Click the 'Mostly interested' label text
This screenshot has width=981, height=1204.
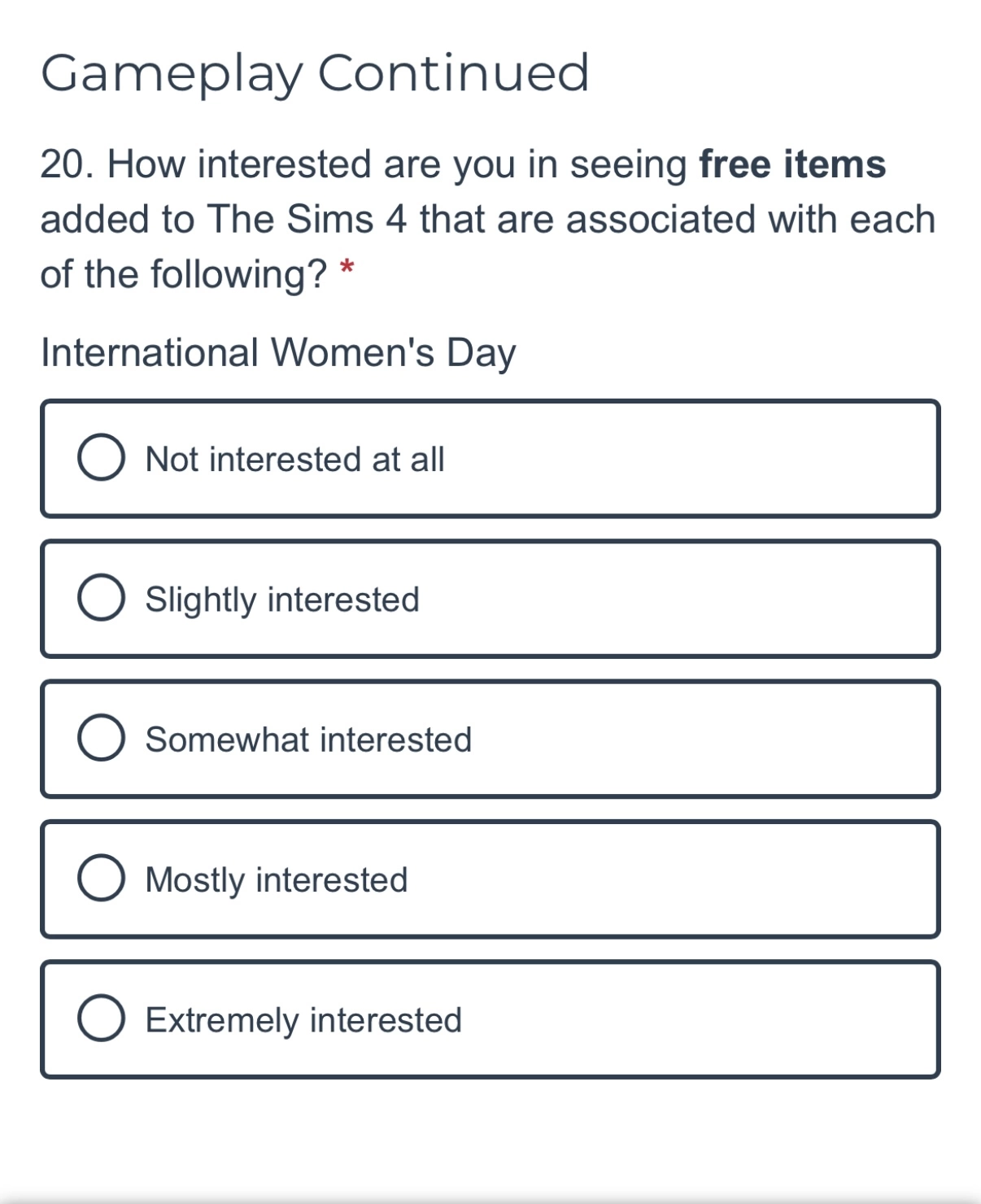point(277,881)
